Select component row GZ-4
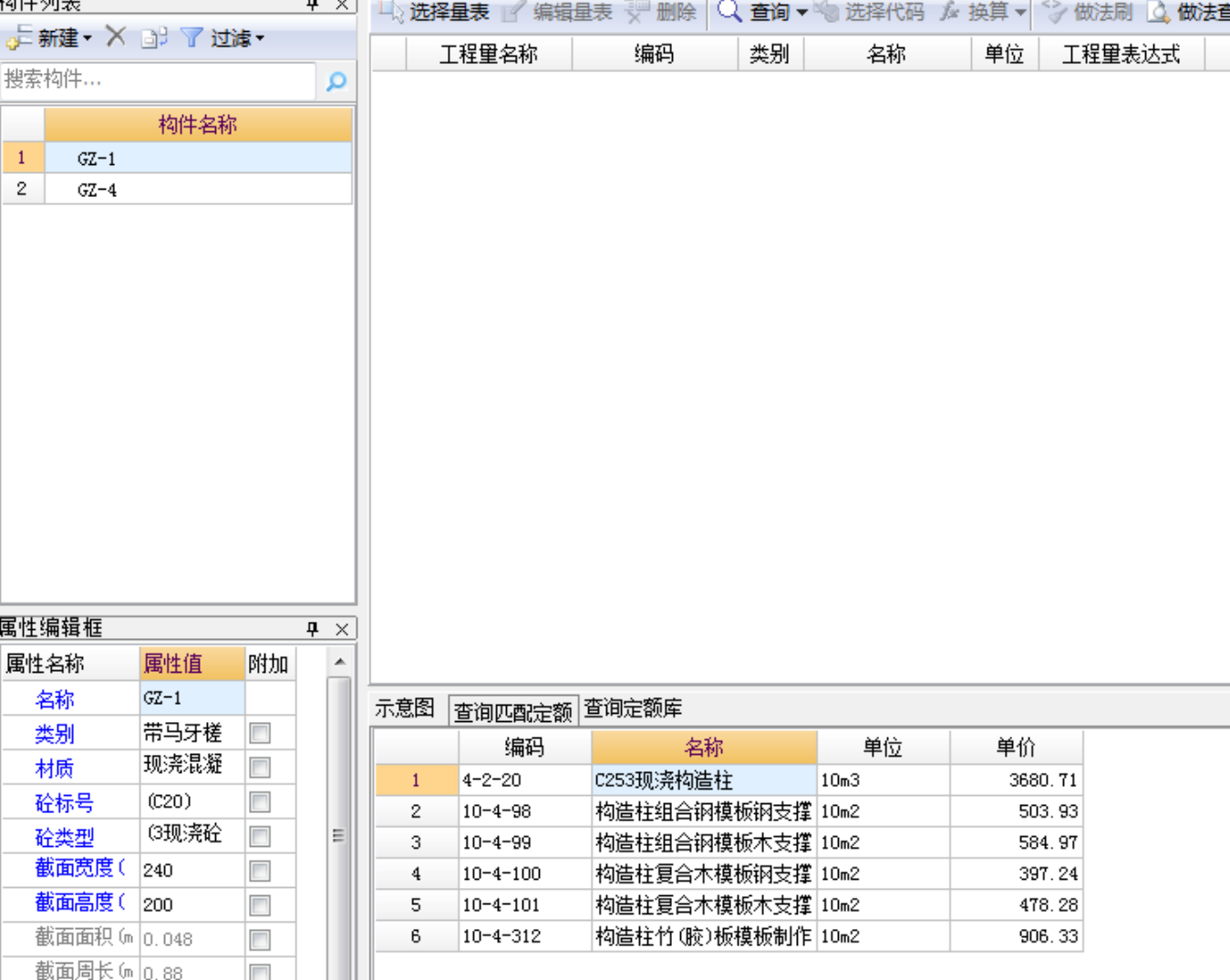Image resolution: width=1230 pixels, height=980 pixels. [x=177, y=190]
